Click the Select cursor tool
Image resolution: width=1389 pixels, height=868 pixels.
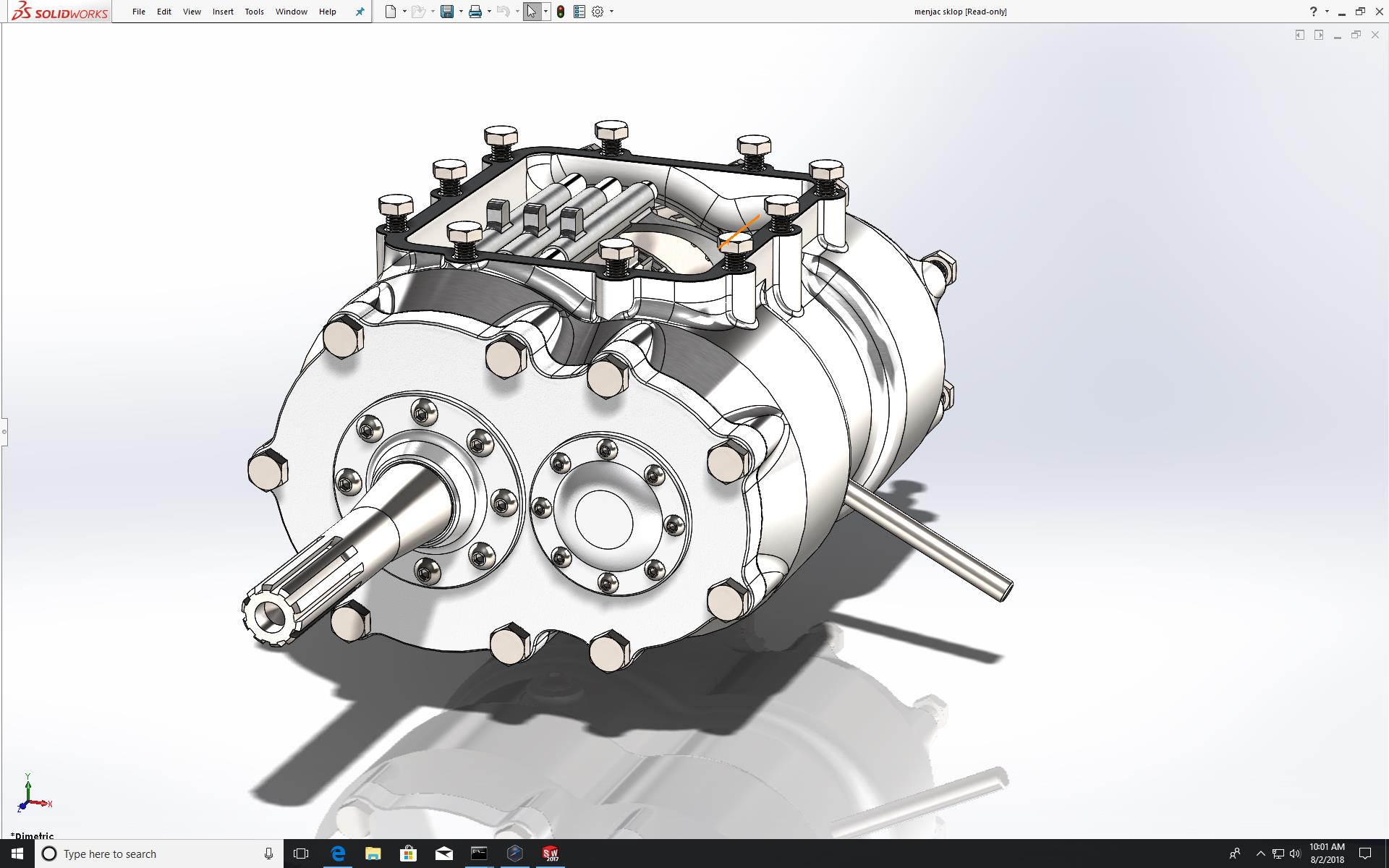532,12
